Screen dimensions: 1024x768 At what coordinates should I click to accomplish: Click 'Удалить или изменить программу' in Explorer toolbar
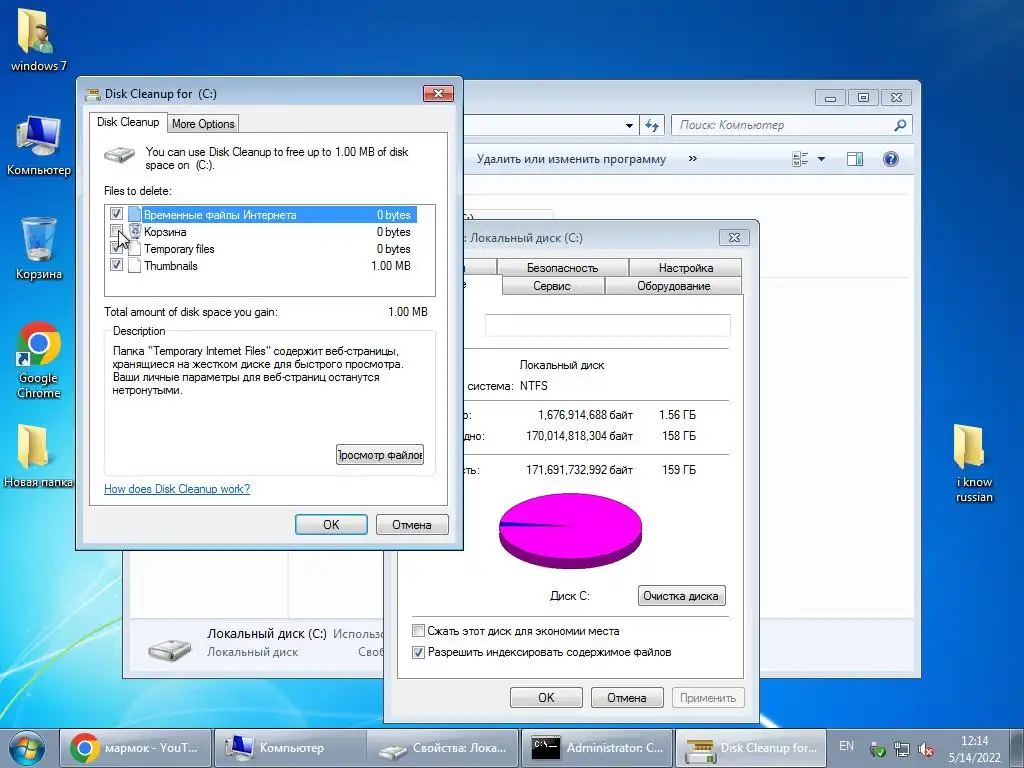click(571, 159)
